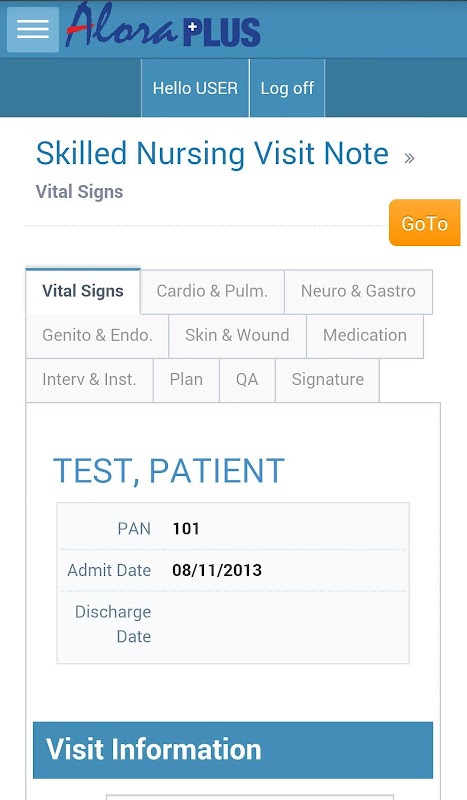Switch to the Cardio & Pulm. tab
467x800 pixels.
coord(212,291)
